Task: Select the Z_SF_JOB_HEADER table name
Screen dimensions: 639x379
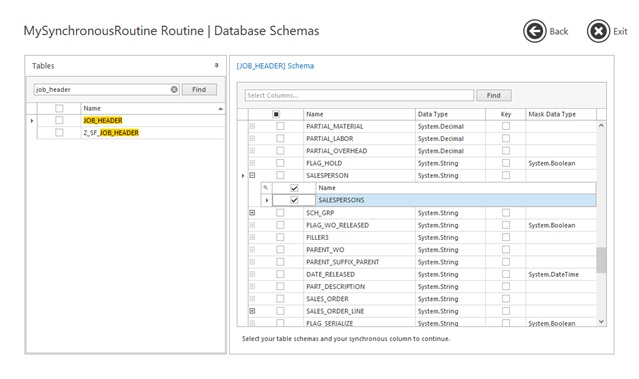Action: [x=111, y=132]
